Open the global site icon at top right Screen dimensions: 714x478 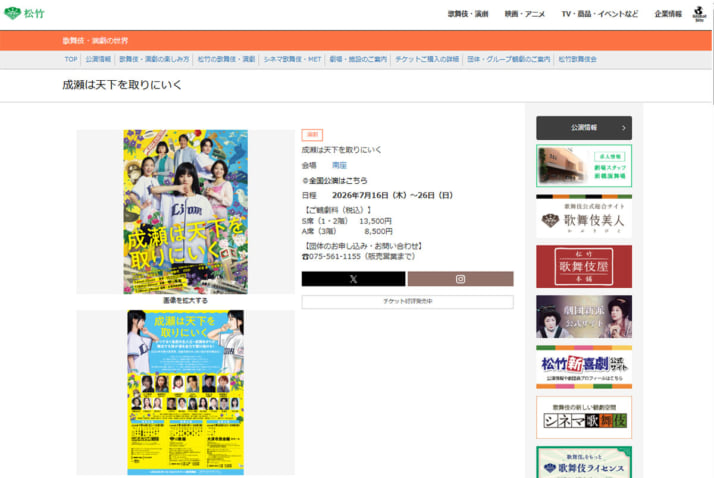click(x=699, y=14)
